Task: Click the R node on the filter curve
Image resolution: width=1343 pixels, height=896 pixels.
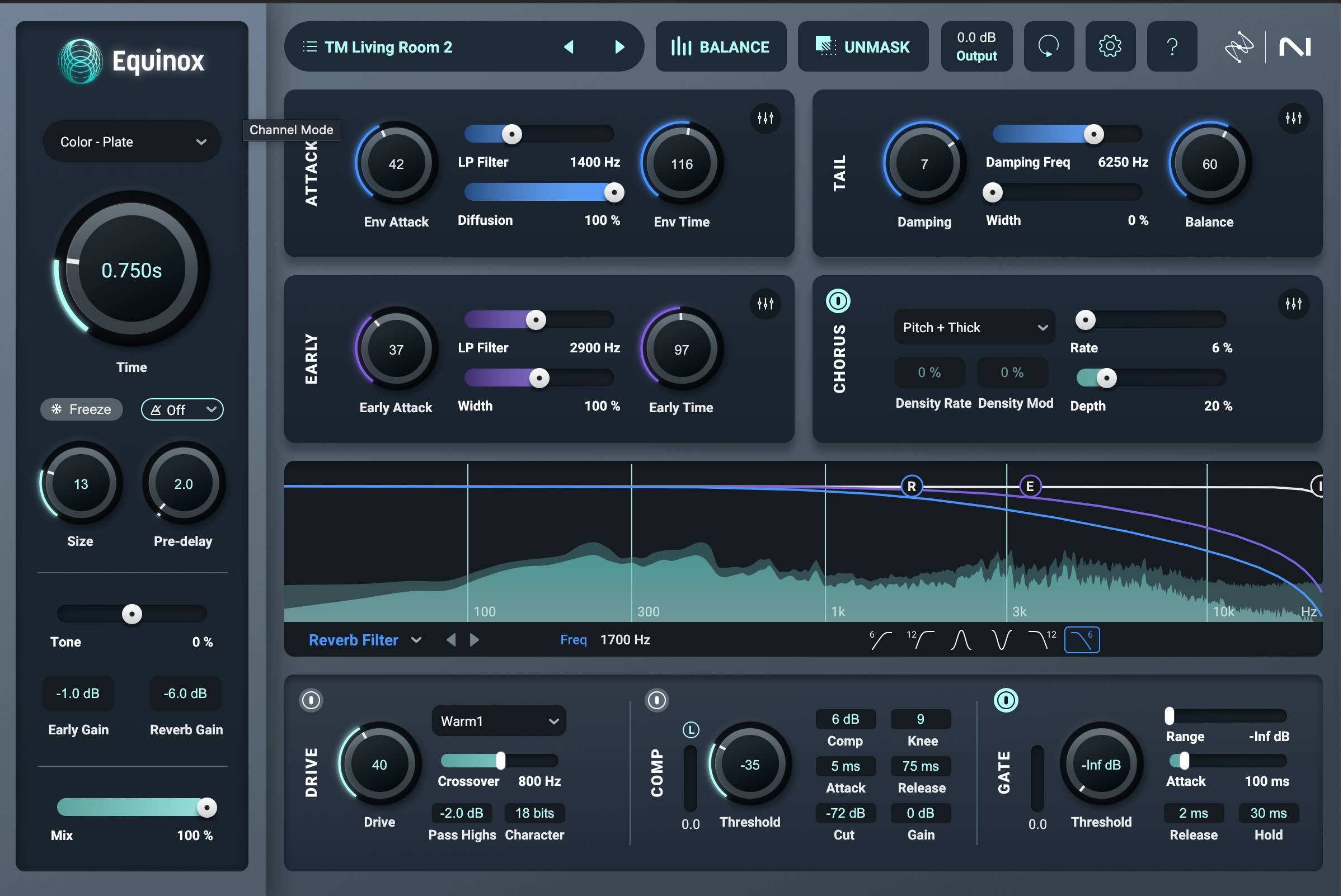Action: tap(913, 487)
